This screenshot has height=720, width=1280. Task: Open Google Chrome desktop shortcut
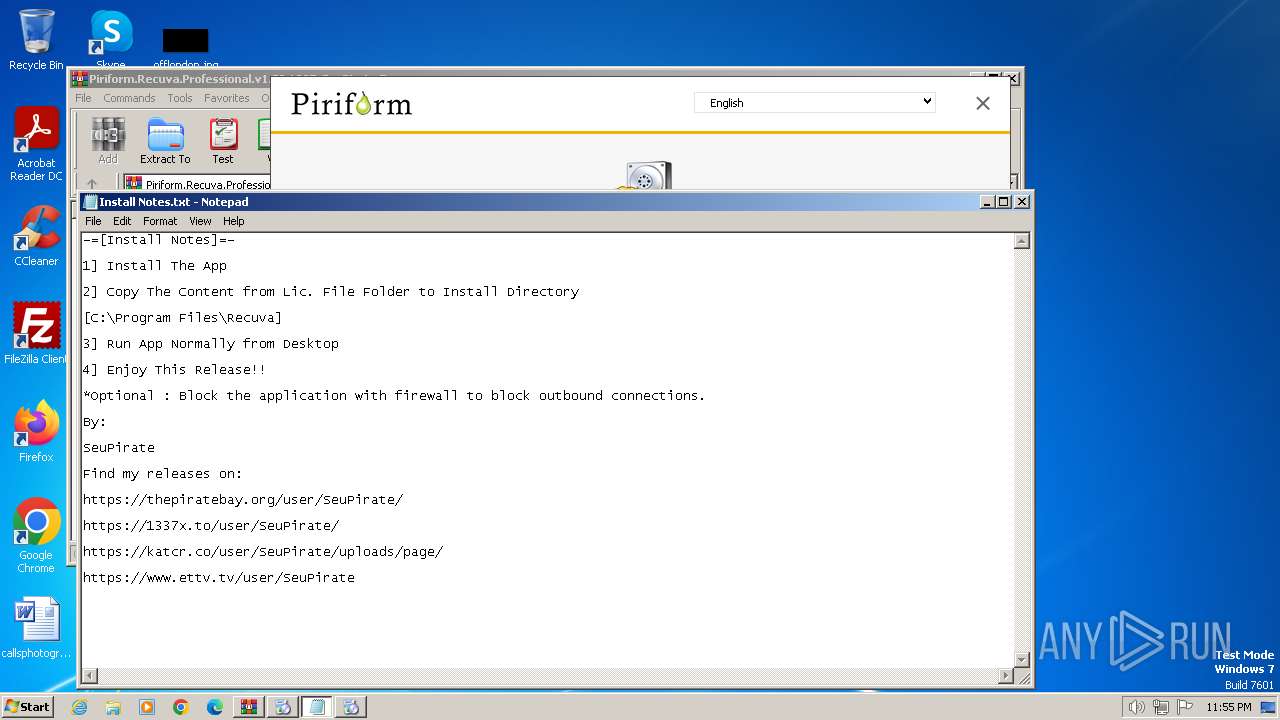click(x=36, y=536)
